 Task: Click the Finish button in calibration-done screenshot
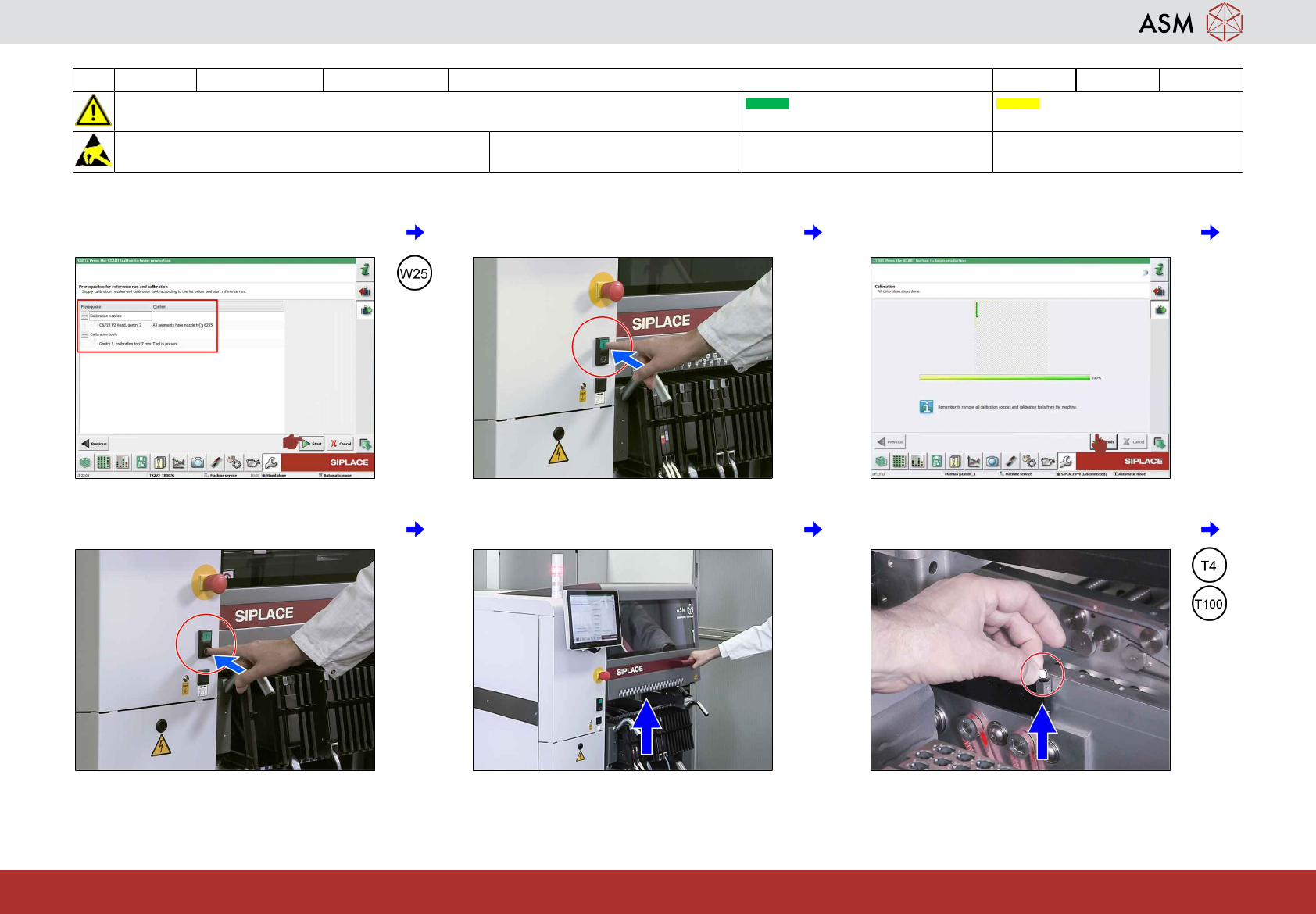[x=1104, y=441]
